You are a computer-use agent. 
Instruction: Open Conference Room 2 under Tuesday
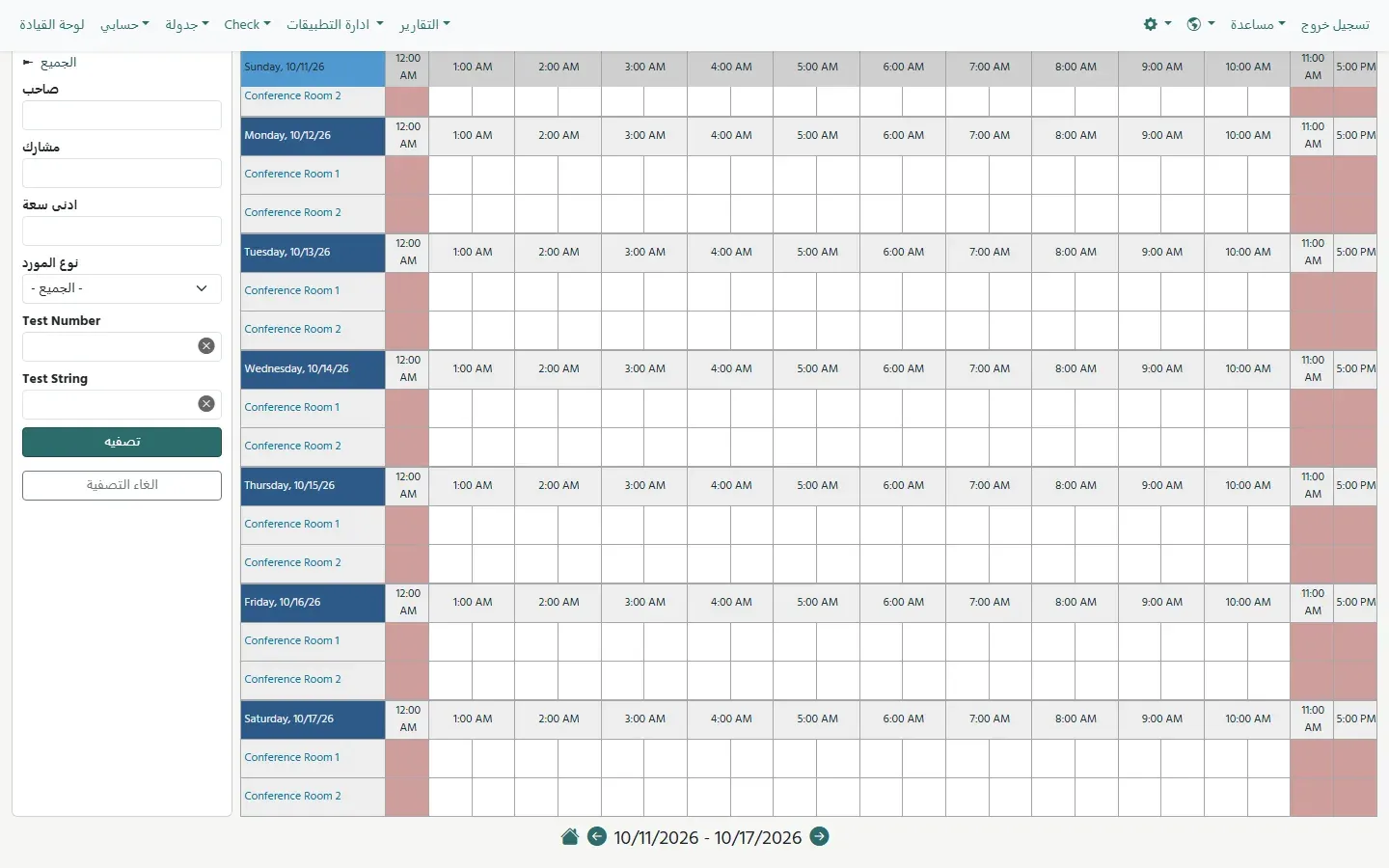pyautogui.click(x=292, y=329)
